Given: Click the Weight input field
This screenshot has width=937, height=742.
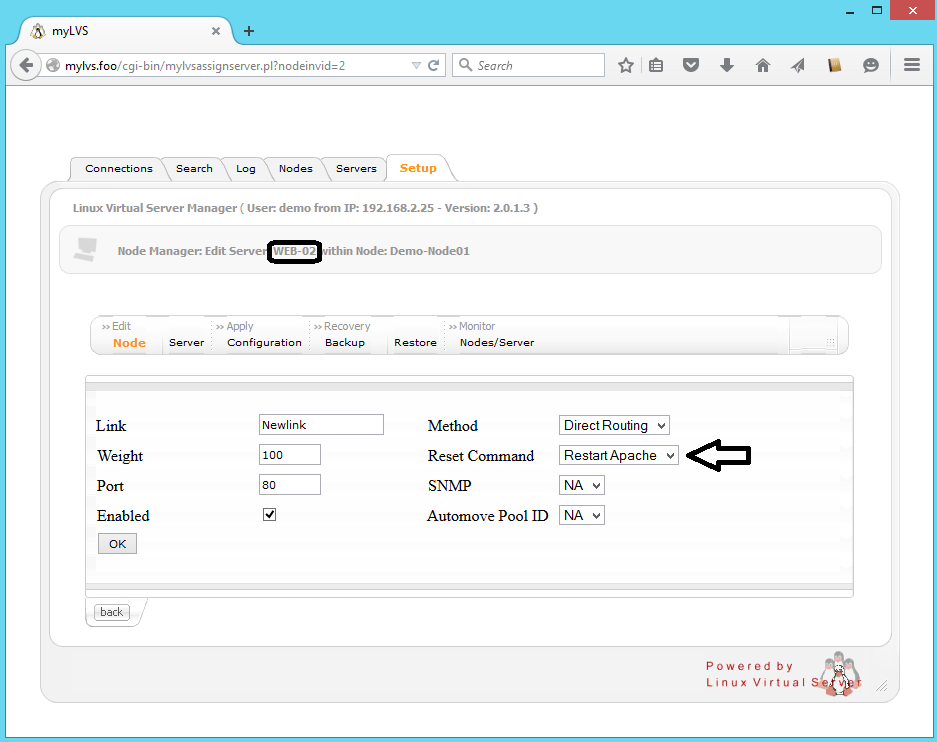Looking at the screenshot, I should pyautogui.click(x=289, y=456).
